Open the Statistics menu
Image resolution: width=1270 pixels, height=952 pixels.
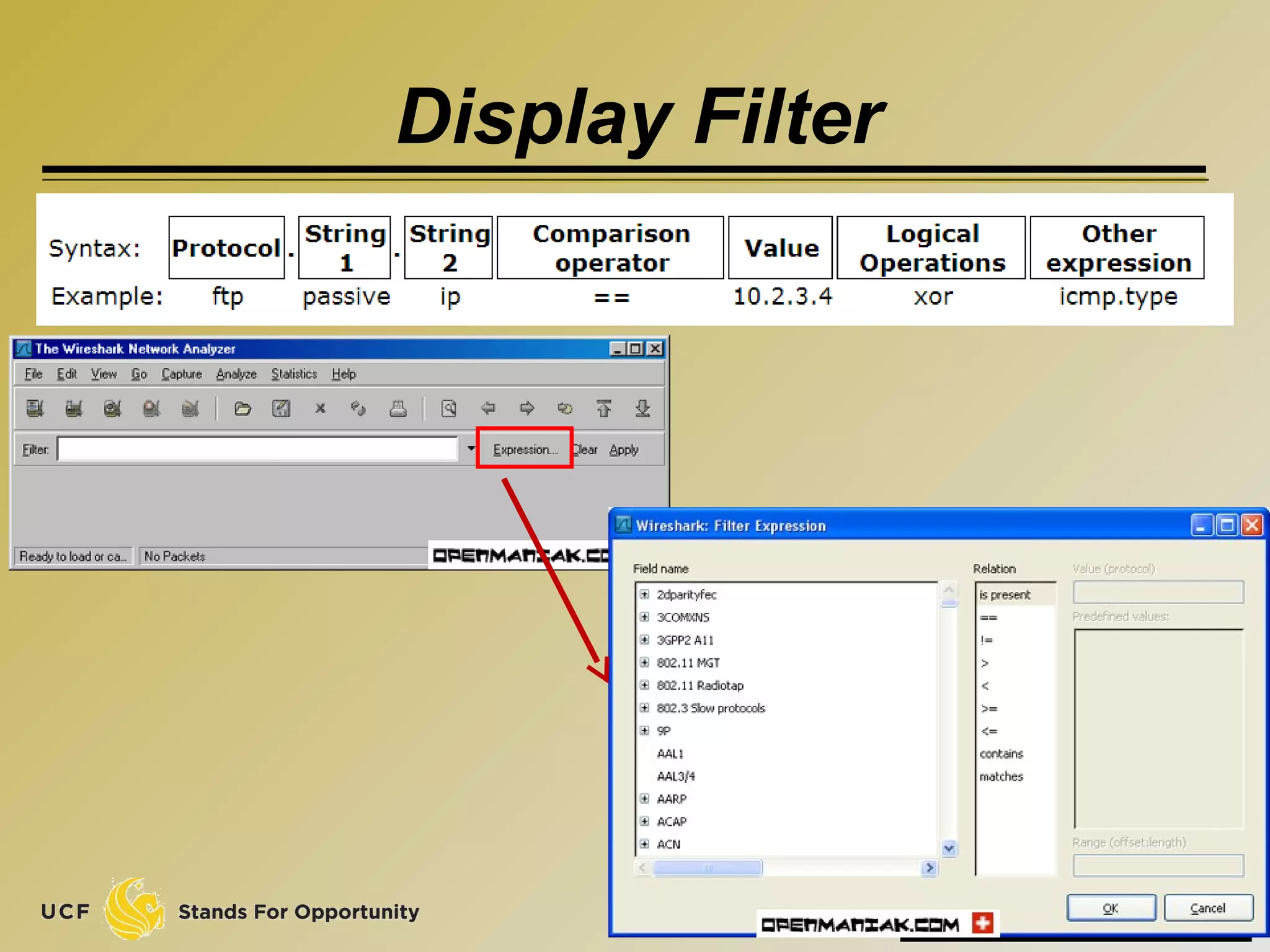click(294, 374)
